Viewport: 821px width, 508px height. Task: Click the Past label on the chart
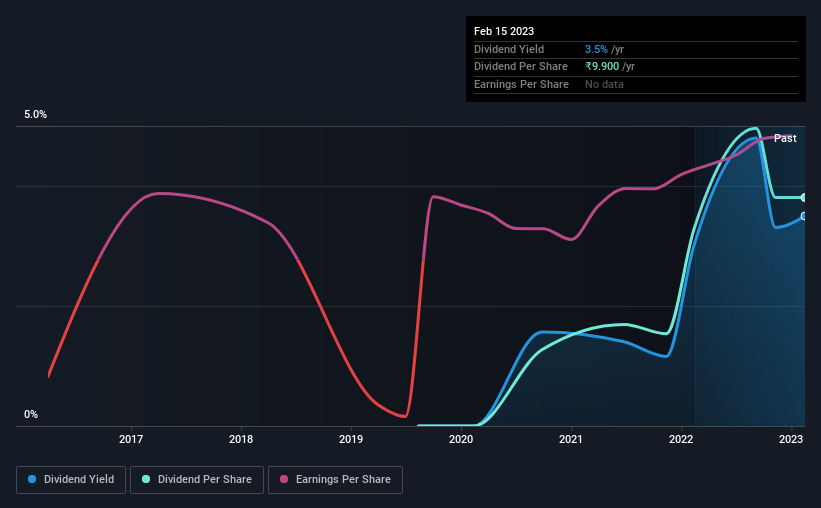click(785, 138)
